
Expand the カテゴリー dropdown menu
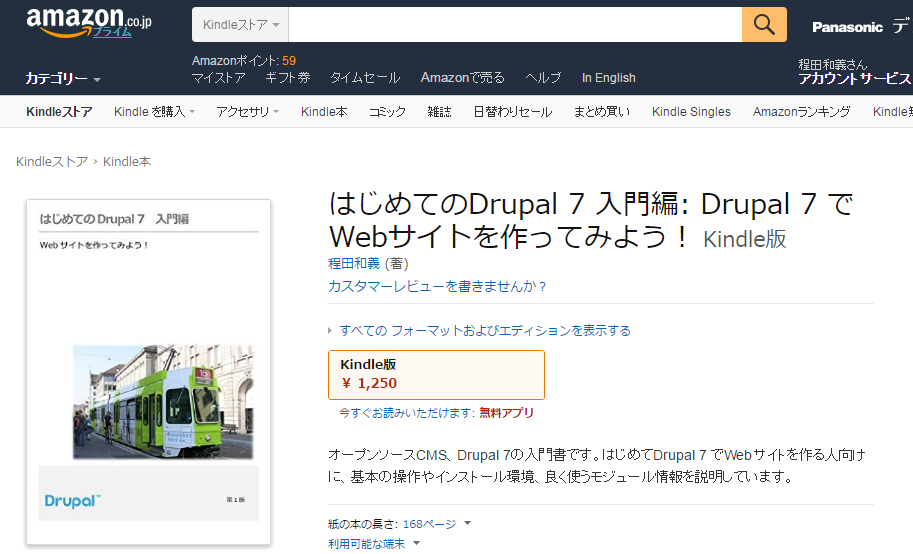(x=63, y=79)
